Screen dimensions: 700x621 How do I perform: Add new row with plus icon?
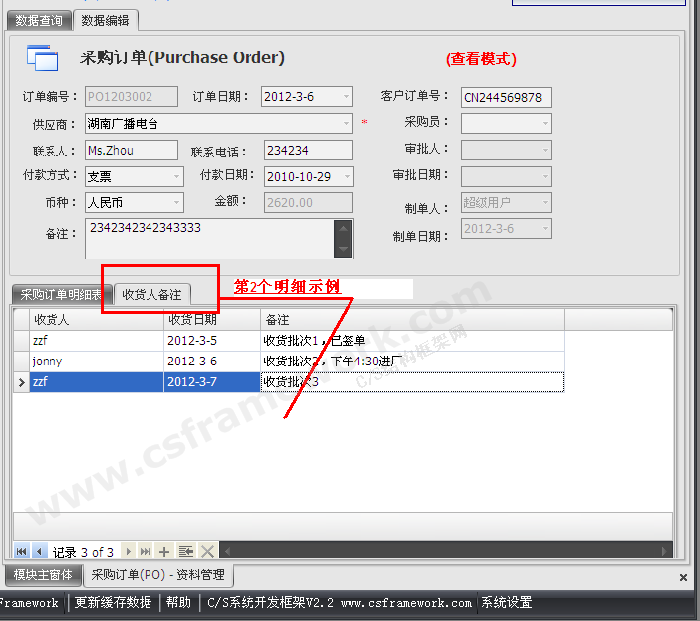click(165, 551)
